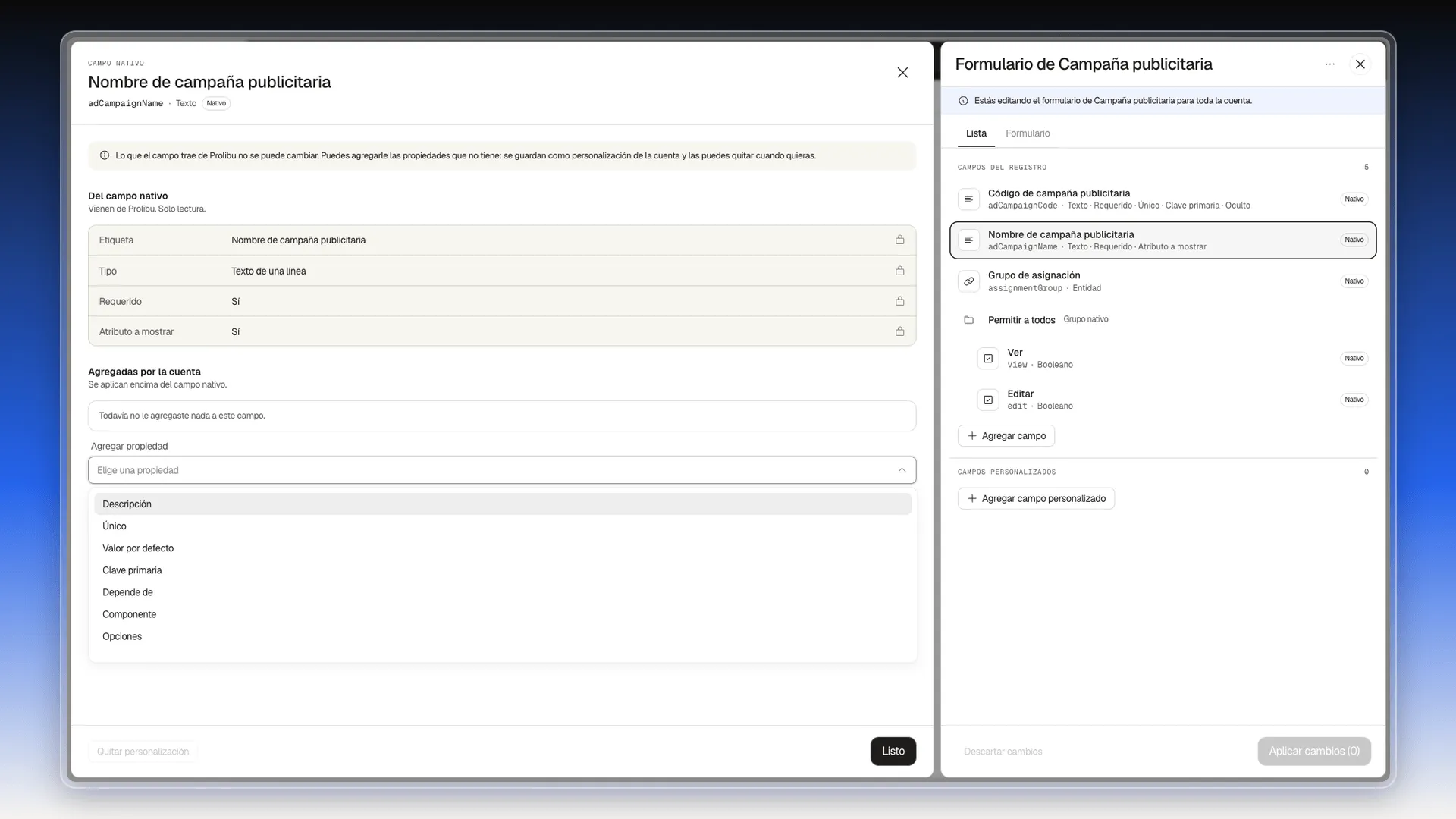Close the Formulario de Campaña publicitaria panel

[1360, 64]
